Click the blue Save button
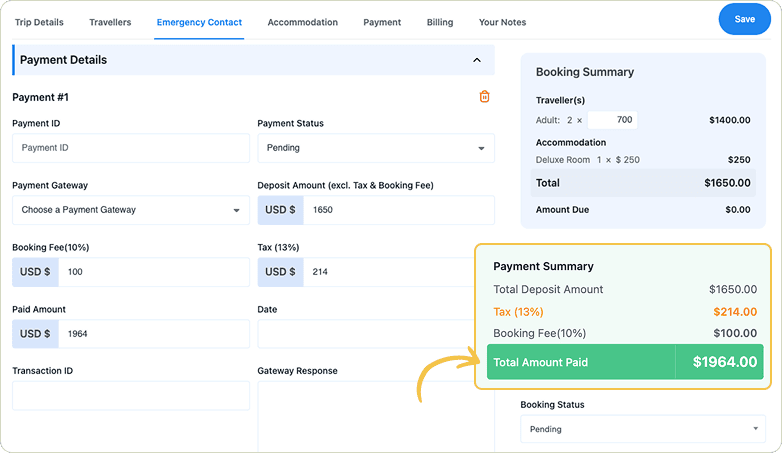The width and height of the screenshot is (782, 453). (x=745, y=19)
